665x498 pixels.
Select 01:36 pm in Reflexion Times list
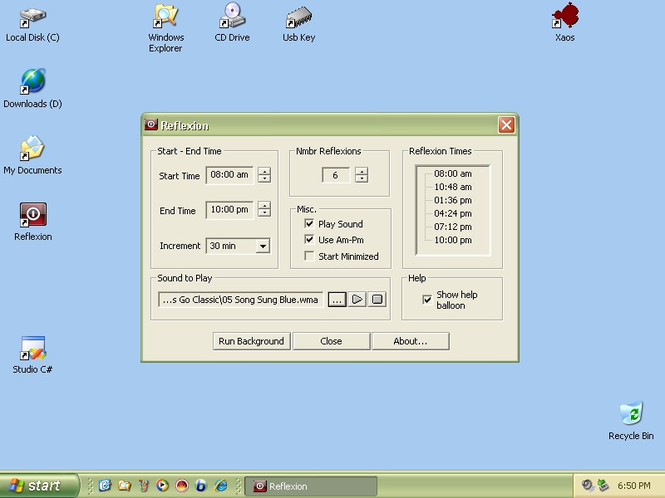453,200
